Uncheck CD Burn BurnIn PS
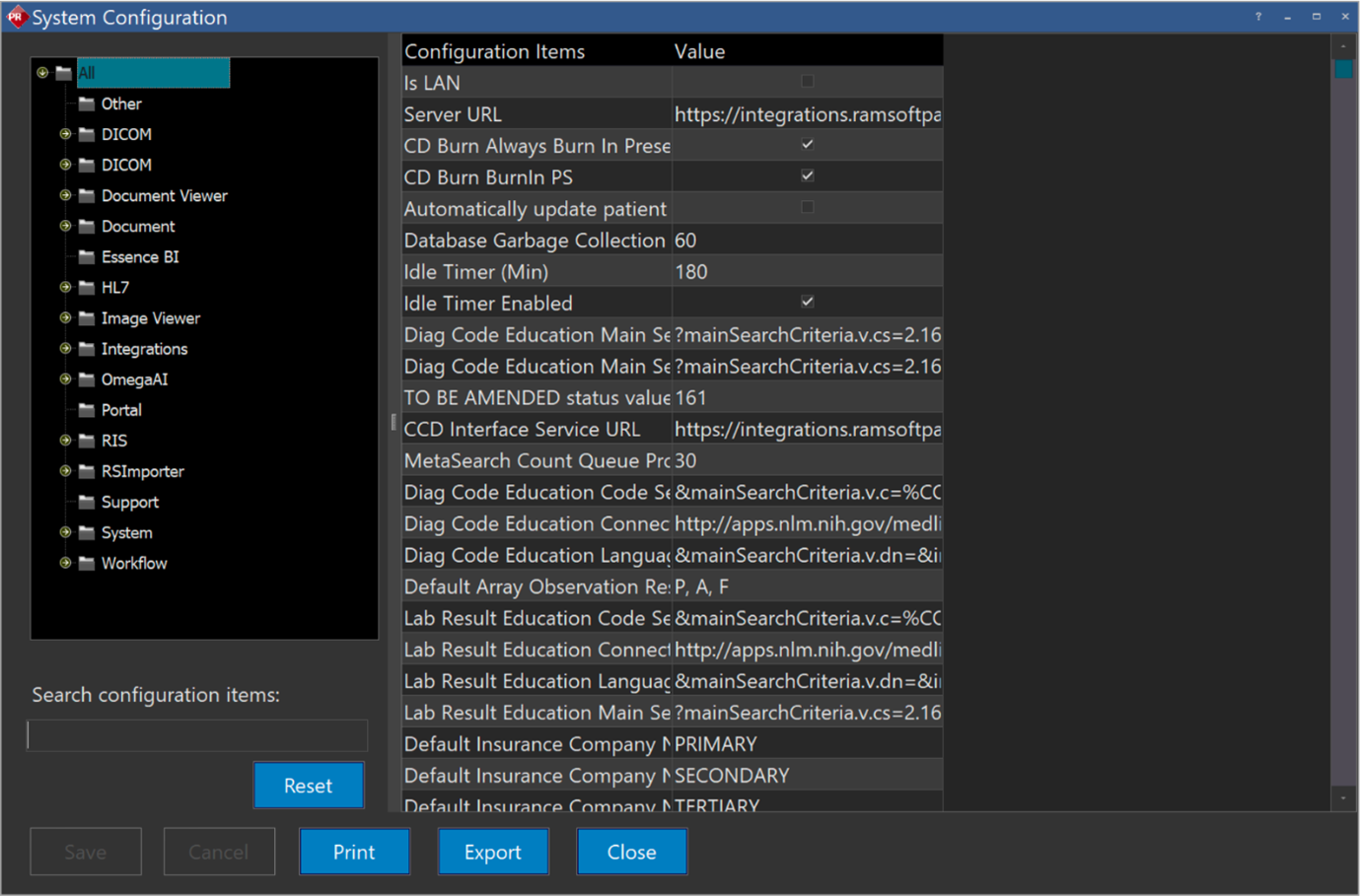 (x=807, y=175)
